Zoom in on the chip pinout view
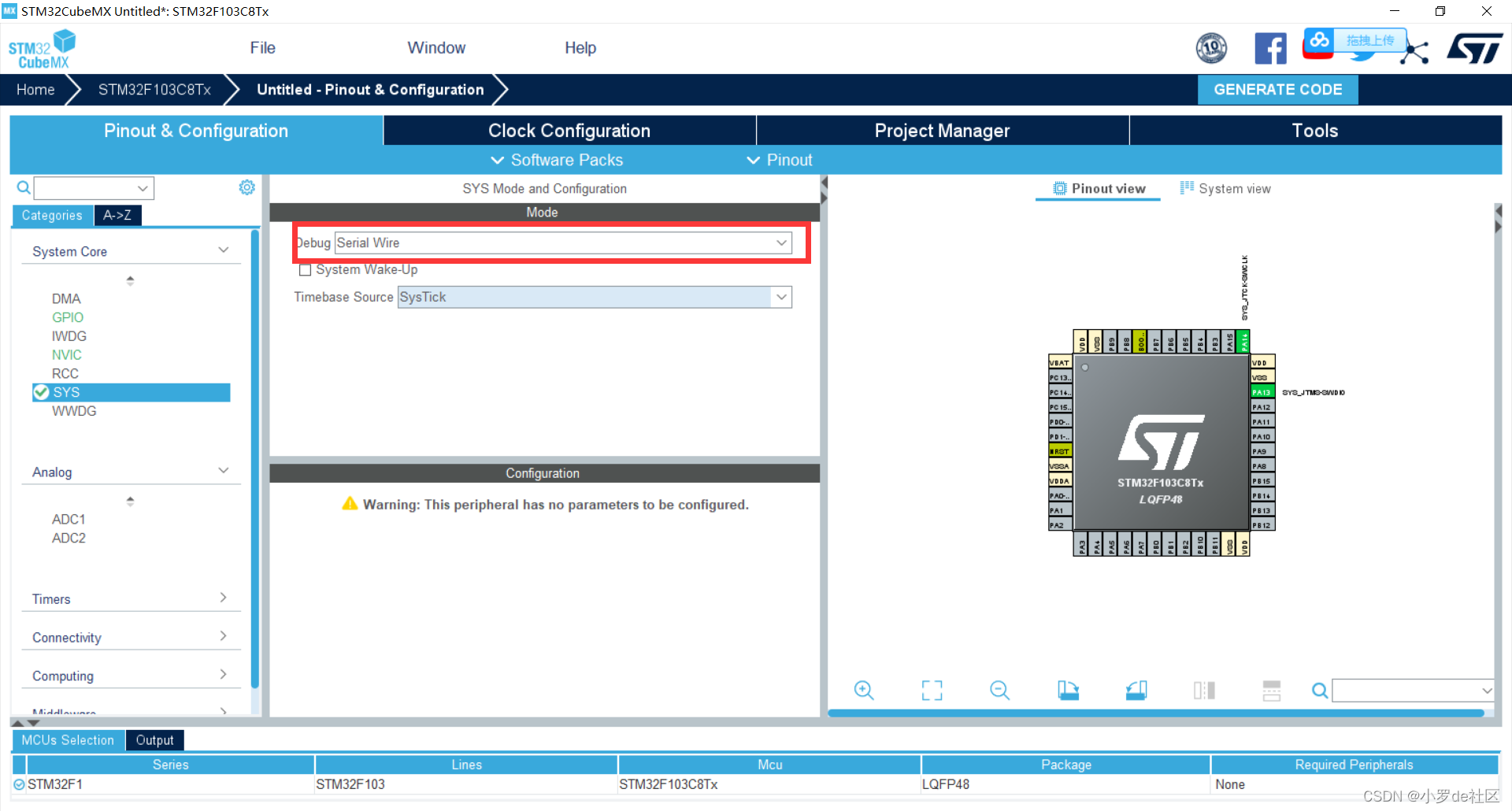Screen dimensions: 1512x811 tap(864, 691)
